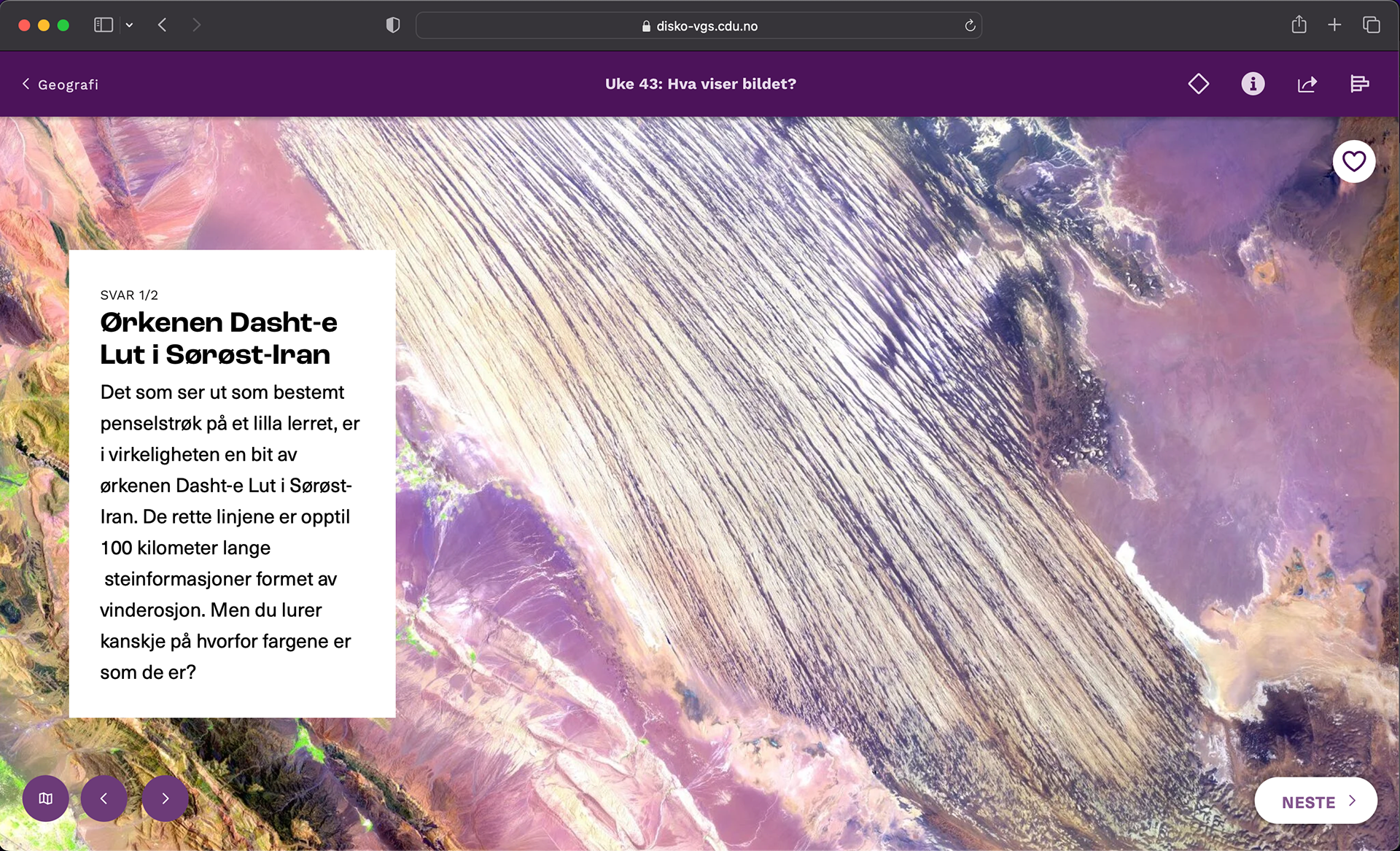The image size is (1400, 851).
Task: Favorite the image with heart button
Action: [x=1354, y=161]
